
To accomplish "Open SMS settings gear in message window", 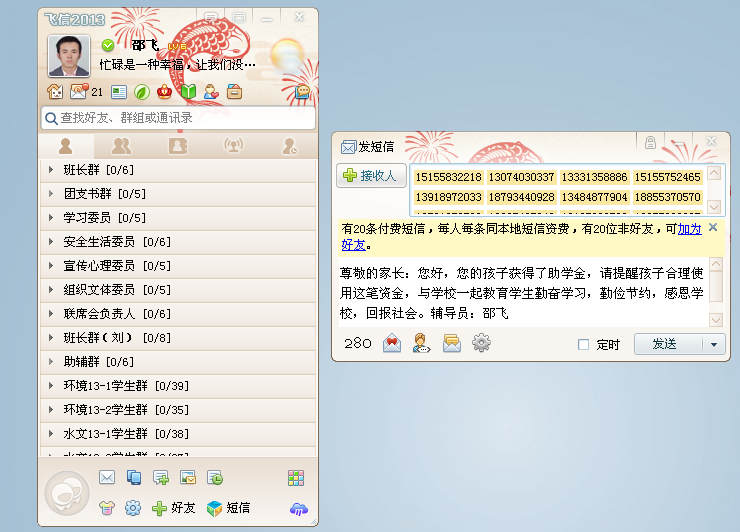I will coord(481,344).
